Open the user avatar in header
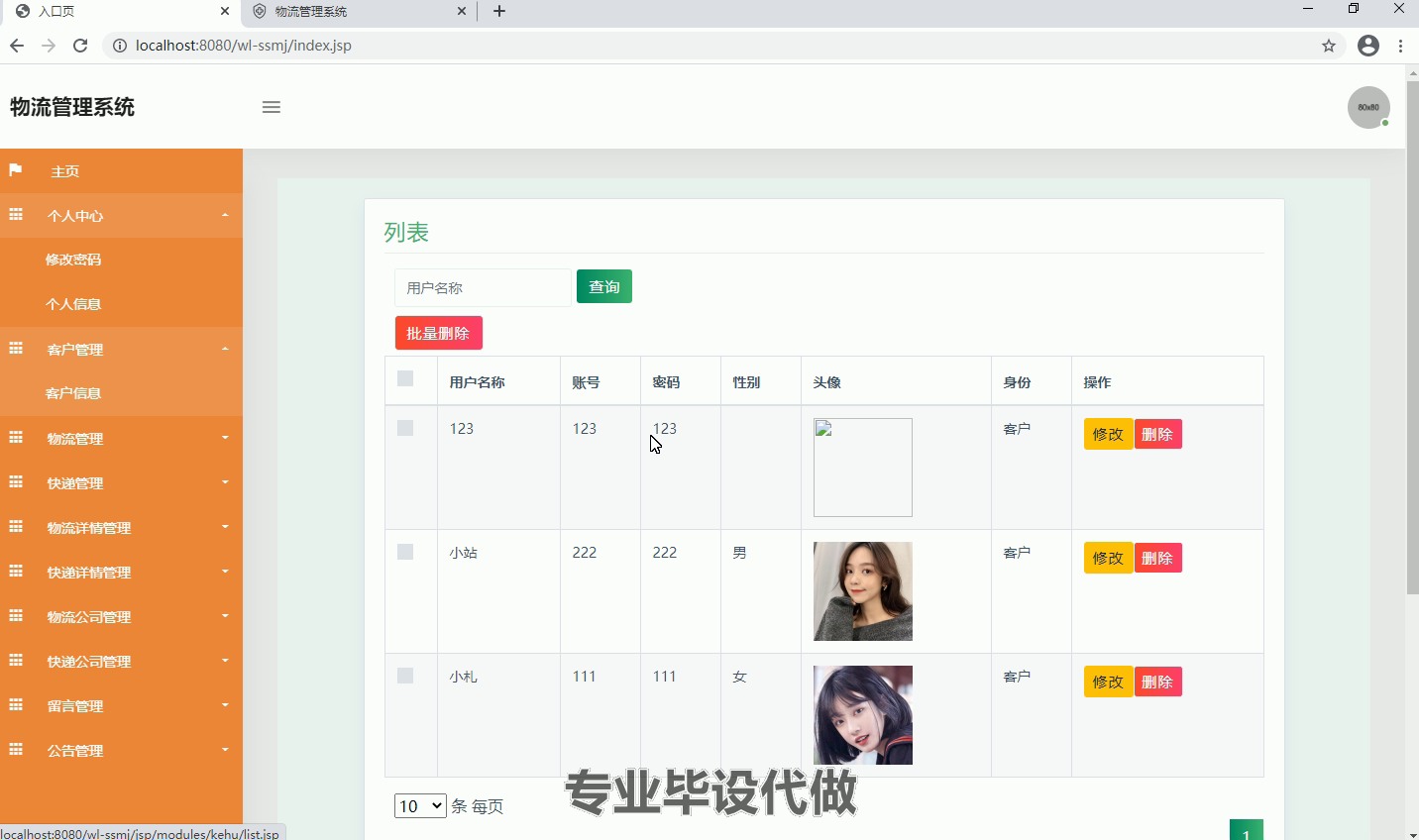1419x840 pixels. (1368, 107)
